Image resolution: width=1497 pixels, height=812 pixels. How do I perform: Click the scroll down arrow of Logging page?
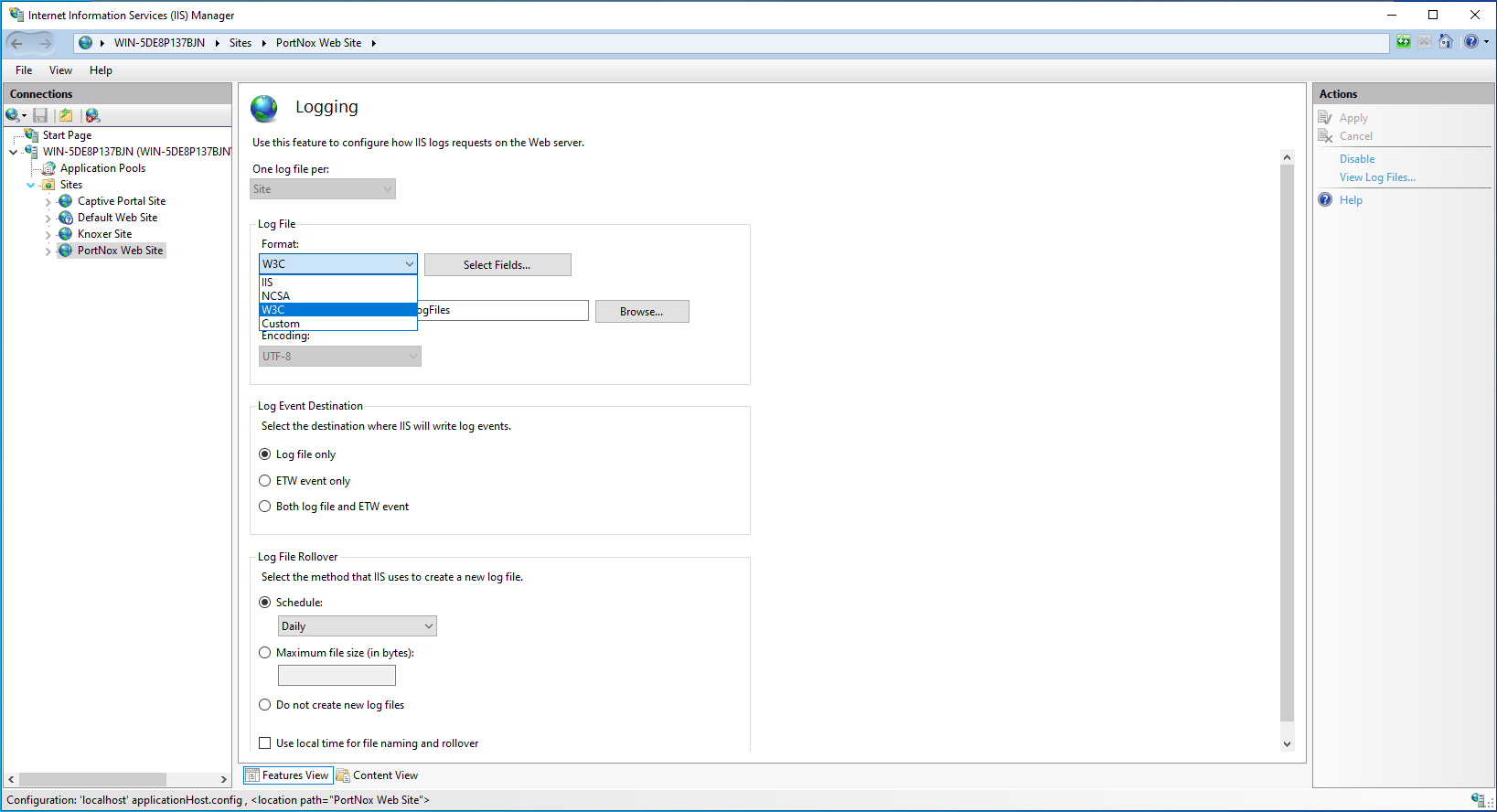(1287, 744)
